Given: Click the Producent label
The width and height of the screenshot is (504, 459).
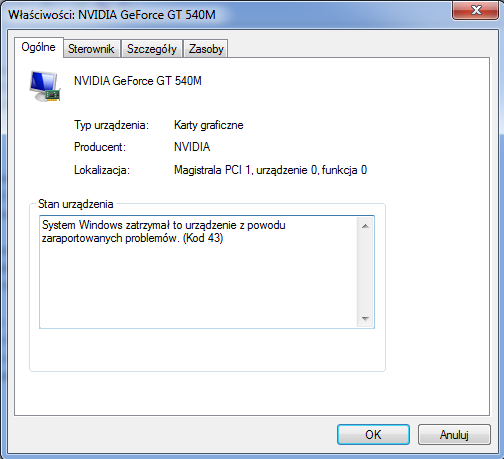Looking at the screenshot, I should (x=100, y=147).
